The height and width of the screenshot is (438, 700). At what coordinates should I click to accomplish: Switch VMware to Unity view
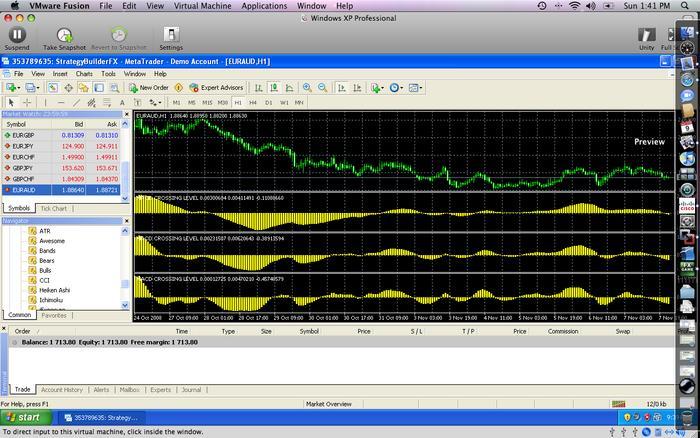click(x=646, y=38)
